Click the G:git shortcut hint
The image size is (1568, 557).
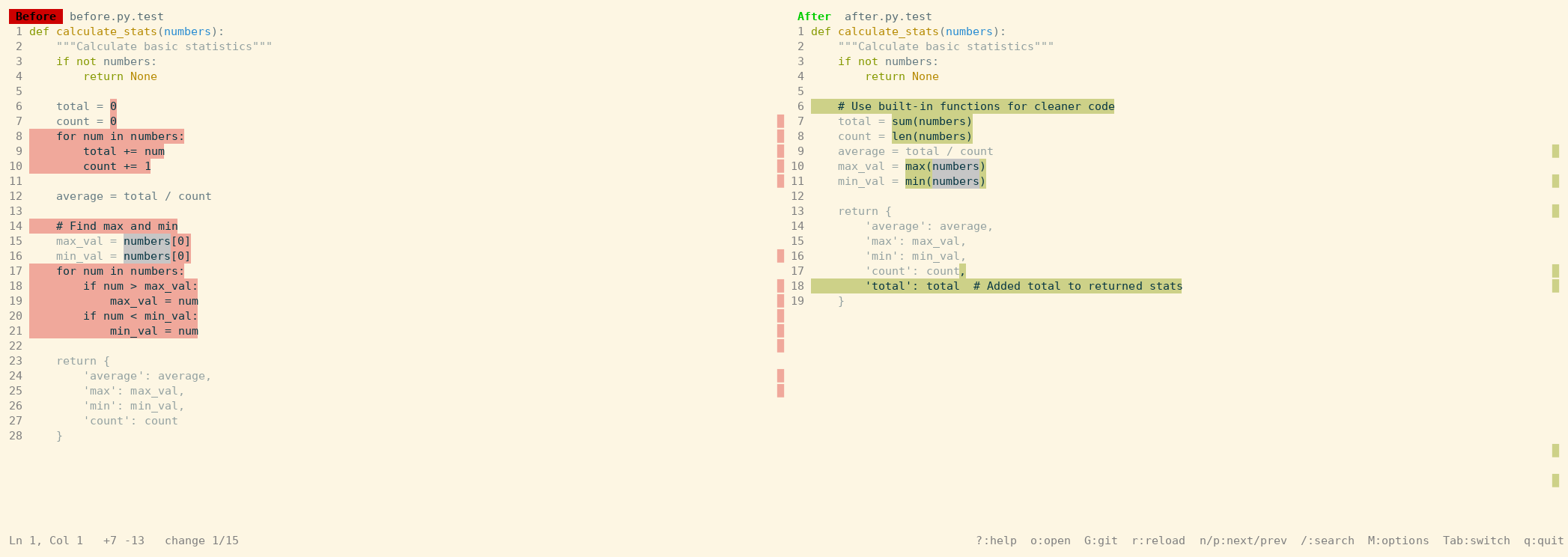pyautogui.click(x=1101, y=541)
